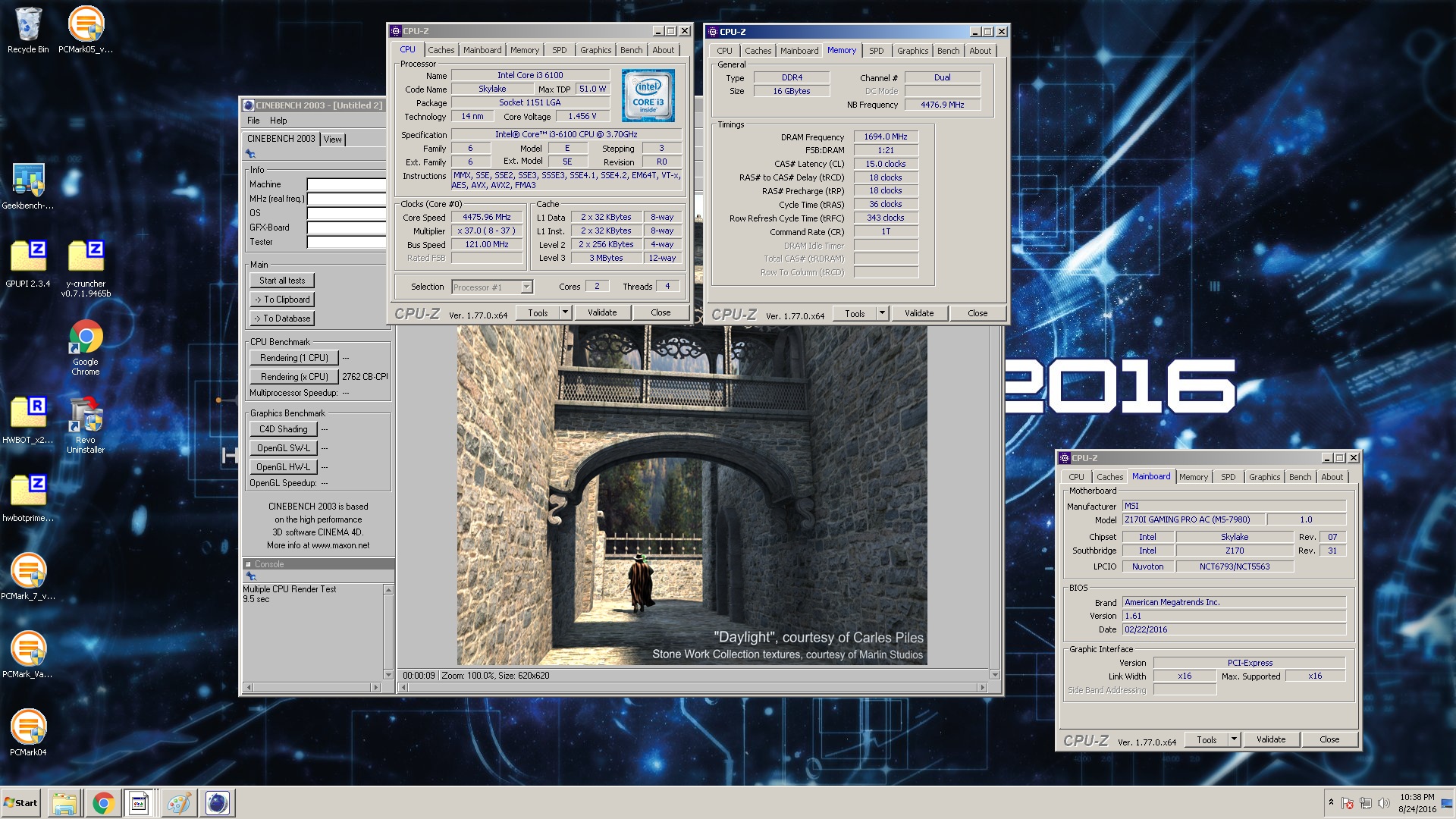Launch Revo Uninstaller shortcut

point(86,425)
